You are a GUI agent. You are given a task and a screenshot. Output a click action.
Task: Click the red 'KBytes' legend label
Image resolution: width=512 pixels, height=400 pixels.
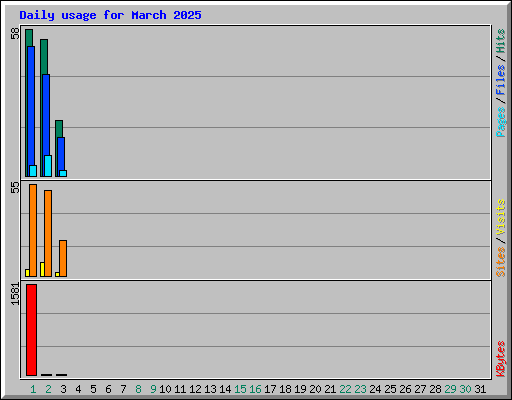[x=500, y=359]
